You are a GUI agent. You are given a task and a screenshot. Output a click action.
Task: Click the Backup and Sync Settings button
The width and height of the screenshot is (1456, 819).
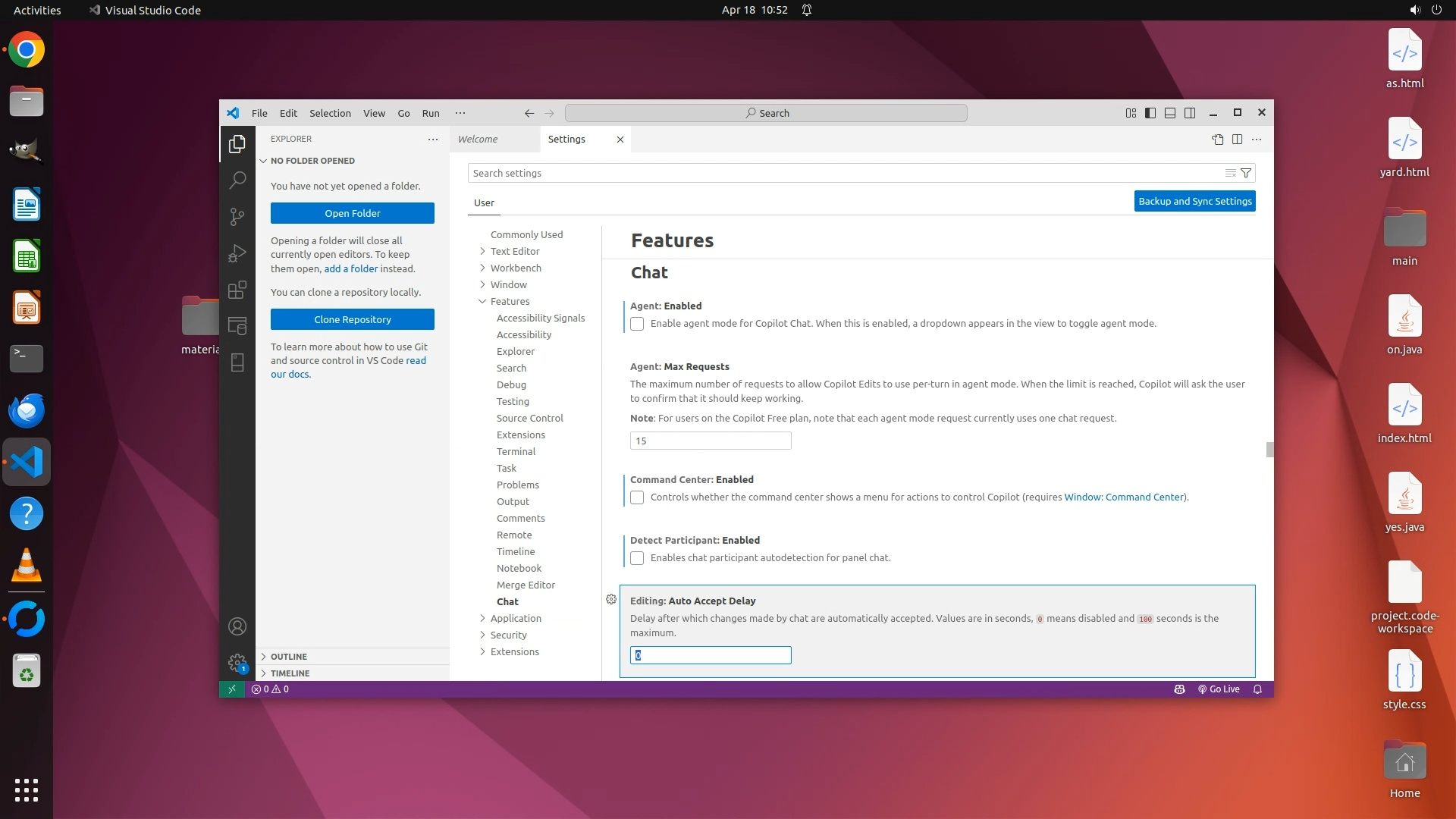pos(1194,201)
